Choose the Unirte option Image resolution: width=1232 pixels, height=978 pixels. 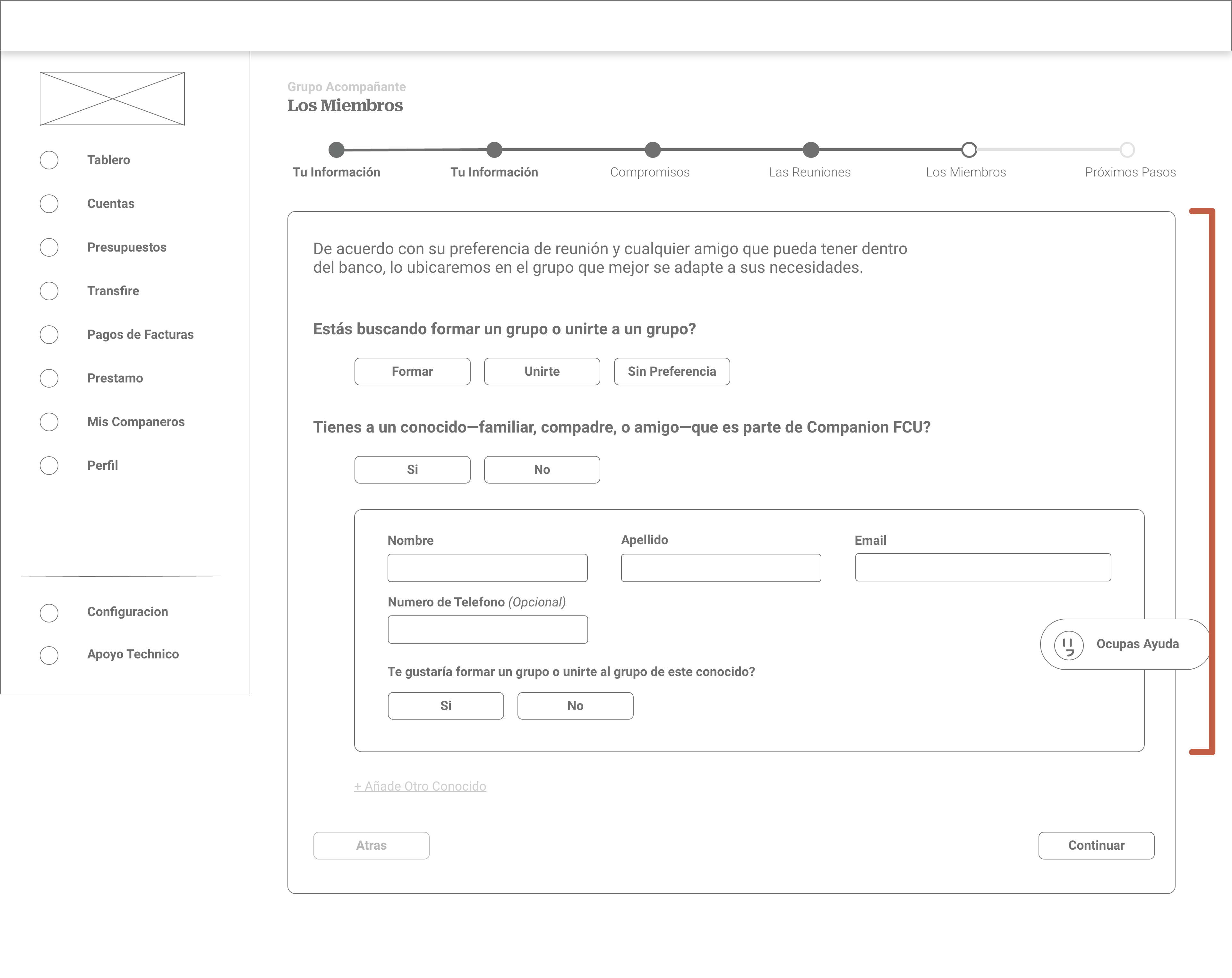coord(542,372)
